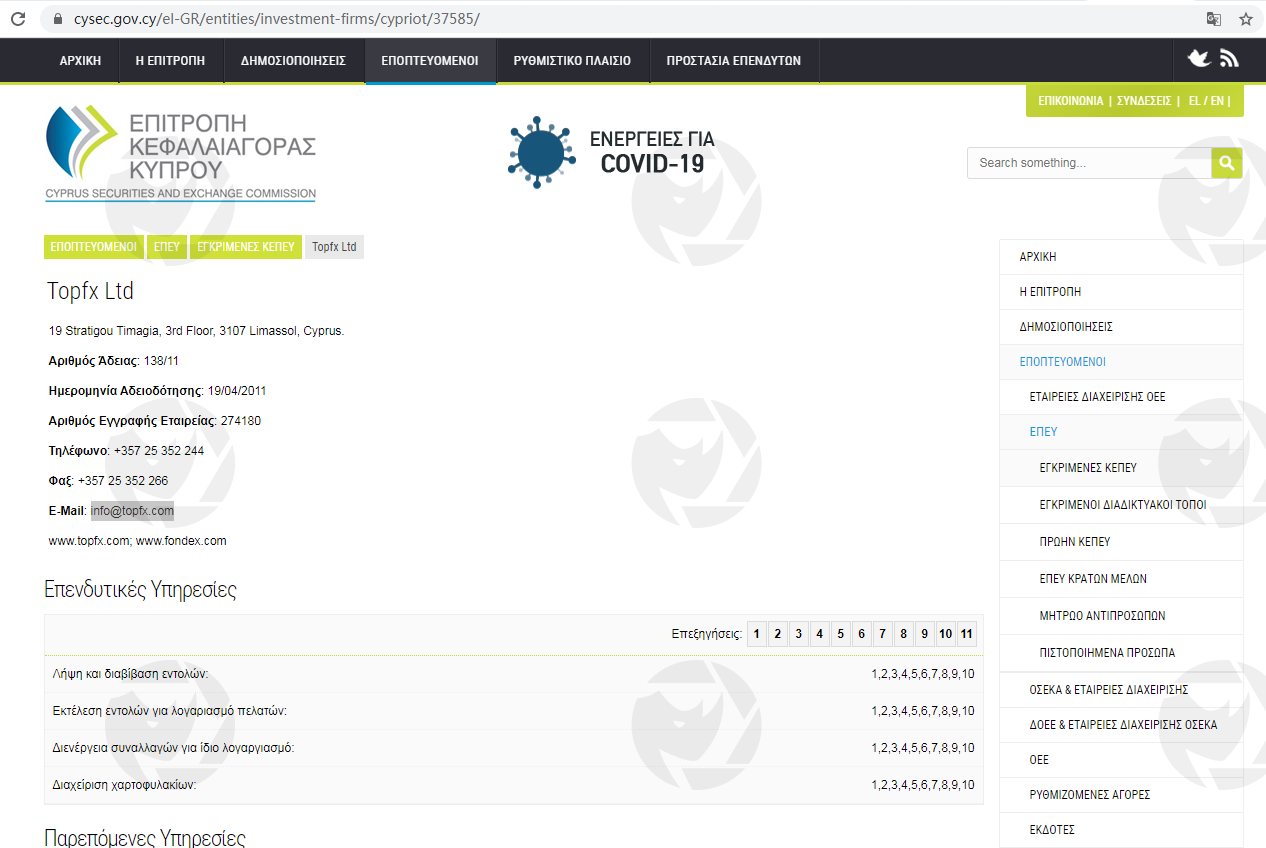Open ΠΡΟΣΤΑΣΙΑ ΕΠΕΝΔΥΤΩΝ in top menu

pyautogui.click(x=734, y=61)
